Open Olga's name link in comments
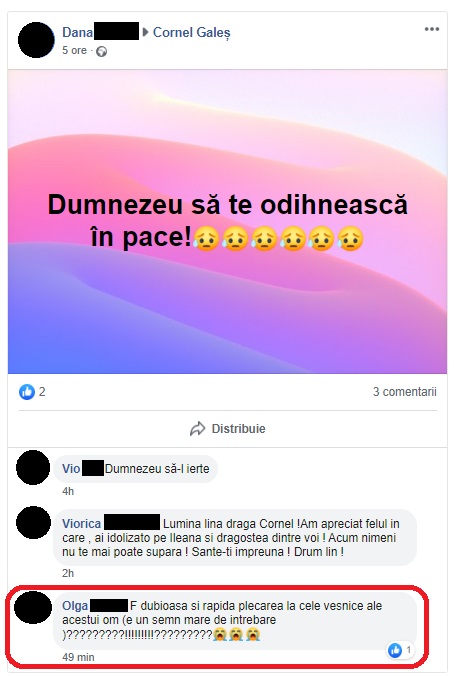Viewport: 457px width, 676px height. 75,606
